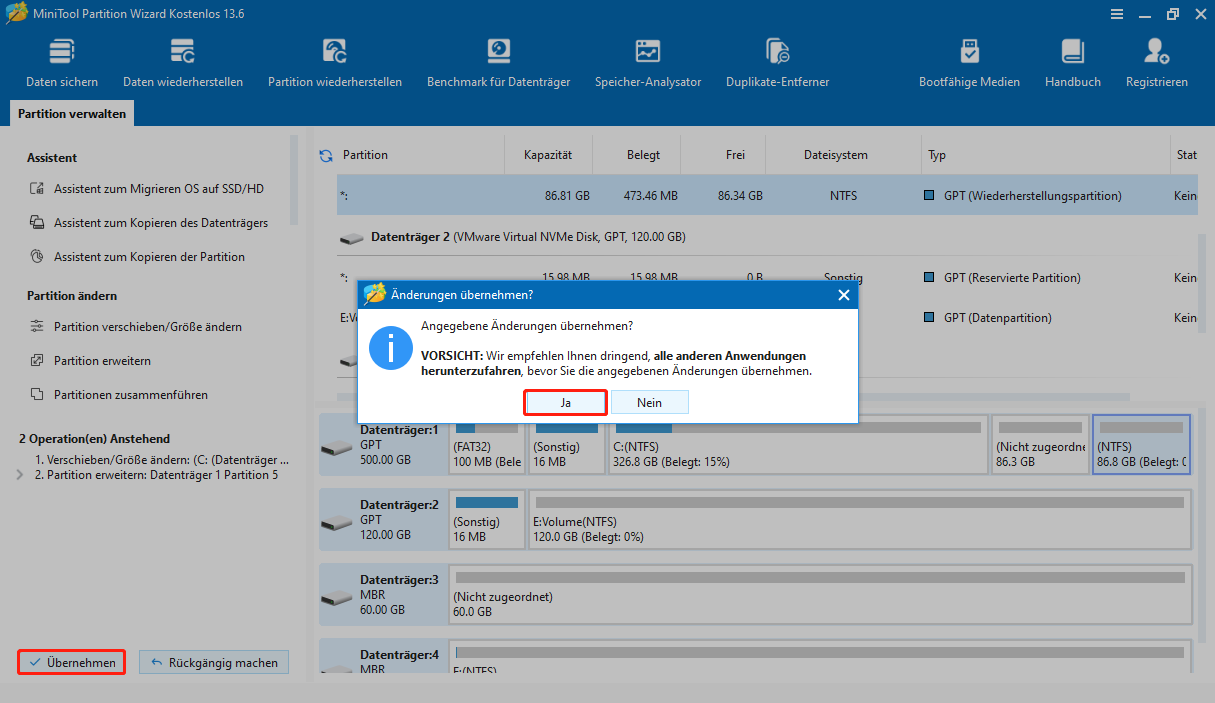Open Daten wiederherstellen tool
This screenshot has height=703, width=1215.
click(x=183, y=63)
